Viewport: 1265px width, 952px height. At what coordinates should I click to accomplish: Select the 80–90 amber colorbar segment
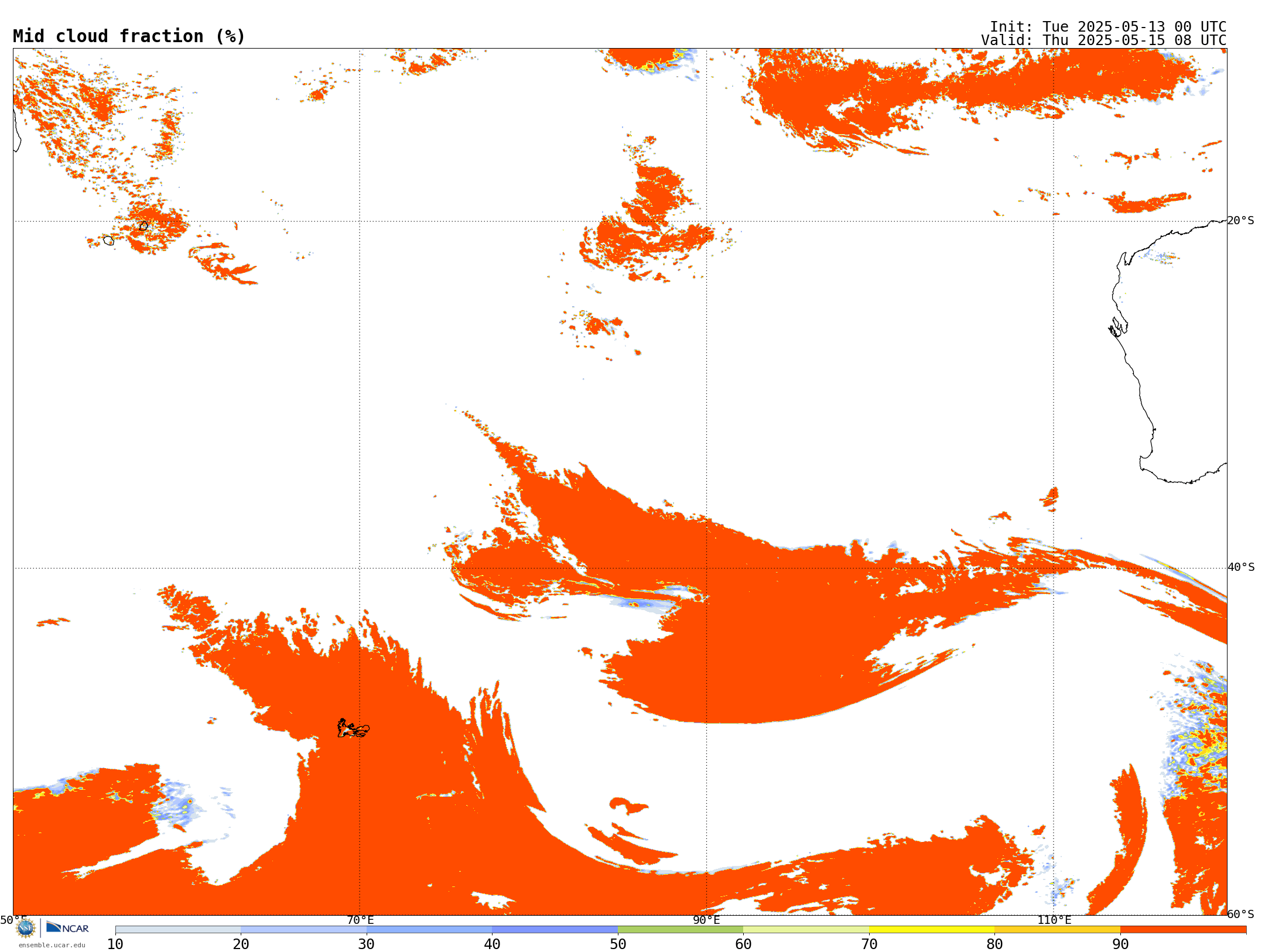[1057, 930]
